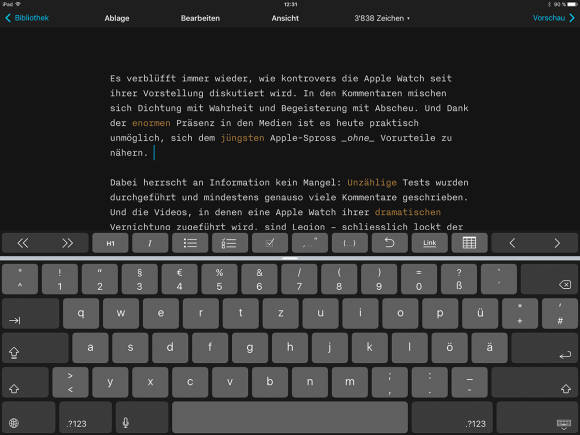Tap the shift key beside the hyphen key
580x435 pixels.
[x=535, y=382]
